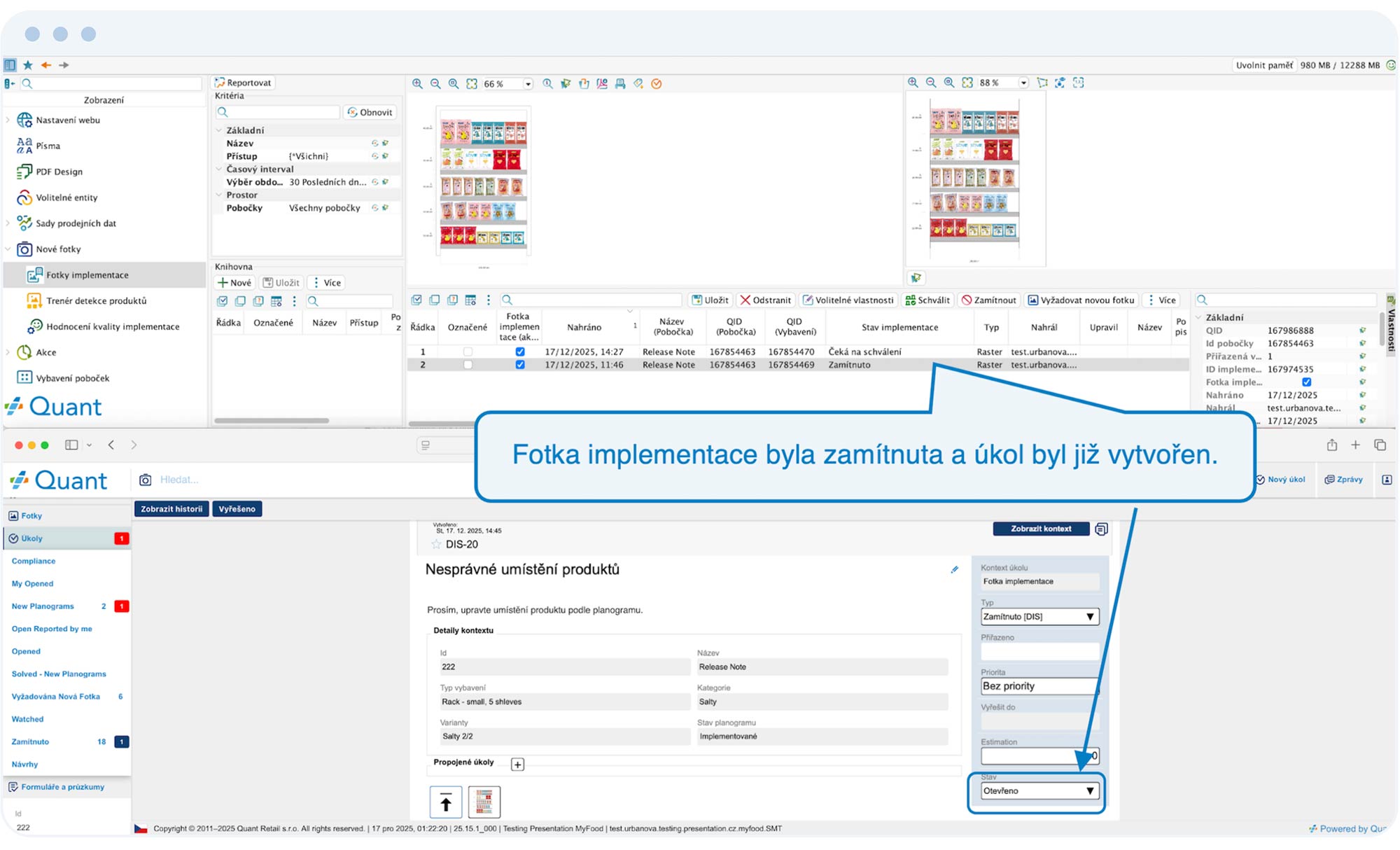This screenshot has height=850, width=1400.
Task: Go back with the orange arrow
Action: [x=46, y=65]
